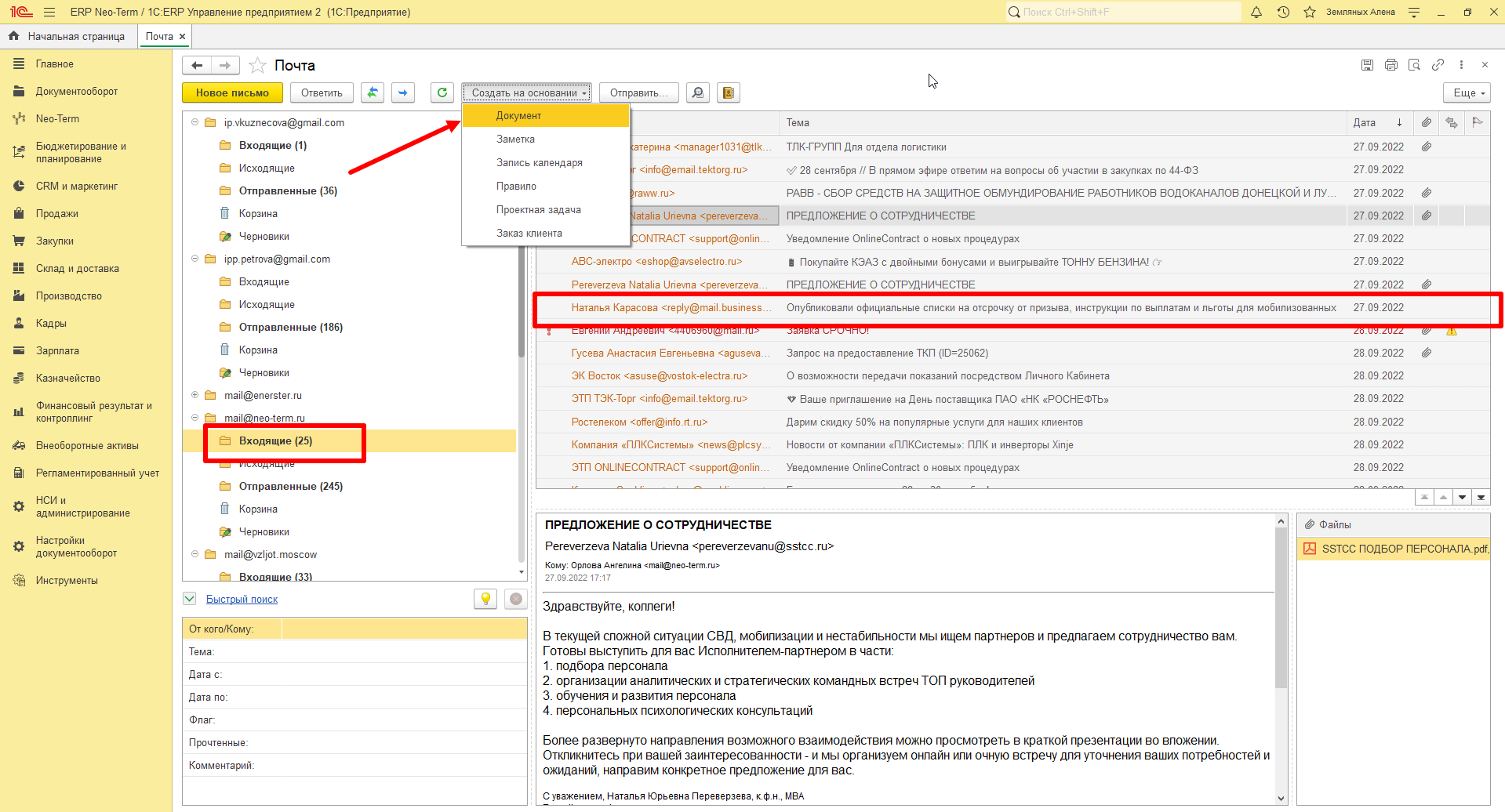Expand the mail@enerster.ru account node
The height and width of the screenshot is (812, 1505).
coord(195,395)
